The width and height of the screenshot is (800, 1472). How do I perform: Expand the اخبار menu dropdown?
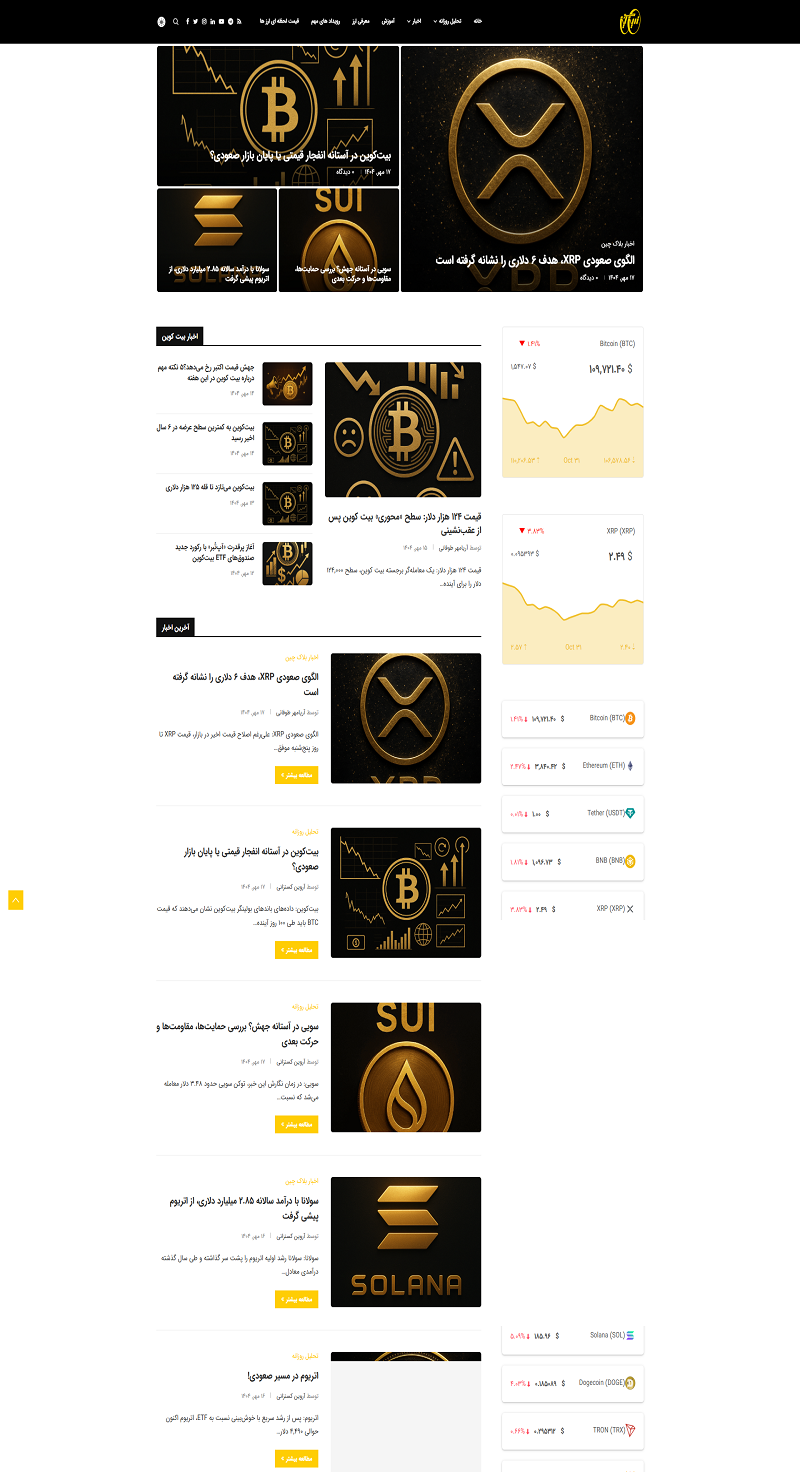pos(414,21)
